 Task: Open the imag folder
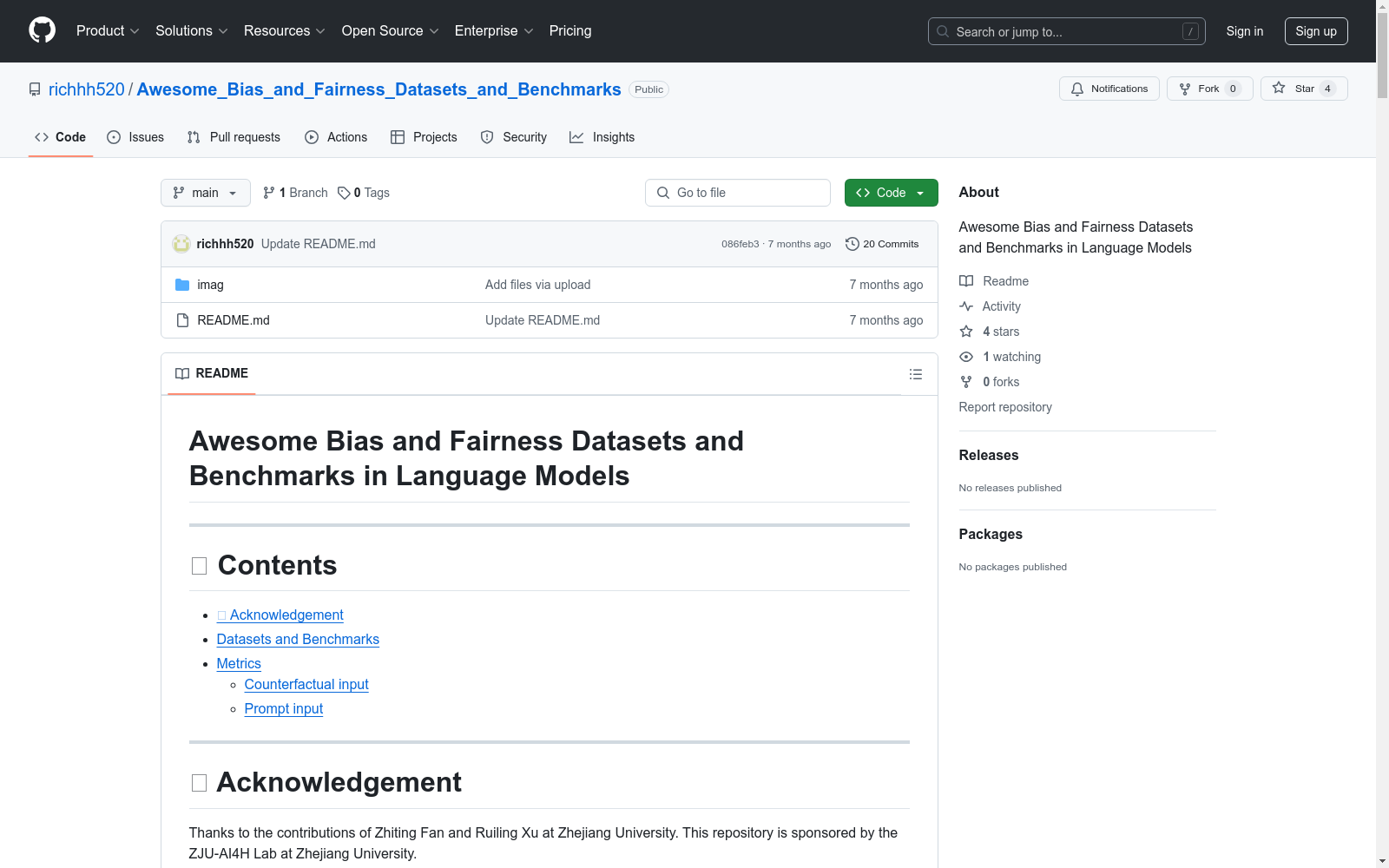coord(210,285)
